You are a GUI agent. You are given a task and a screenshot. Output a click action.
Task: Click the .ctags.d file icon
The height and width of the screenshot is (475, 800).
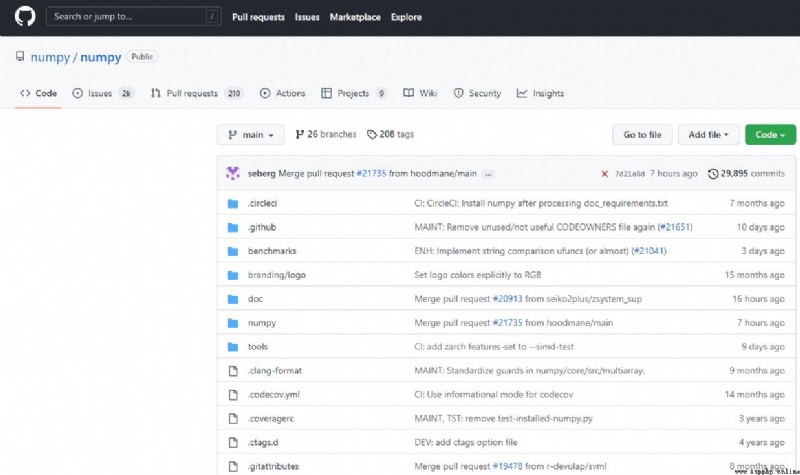pyautogui.click(x=233, y=442)
